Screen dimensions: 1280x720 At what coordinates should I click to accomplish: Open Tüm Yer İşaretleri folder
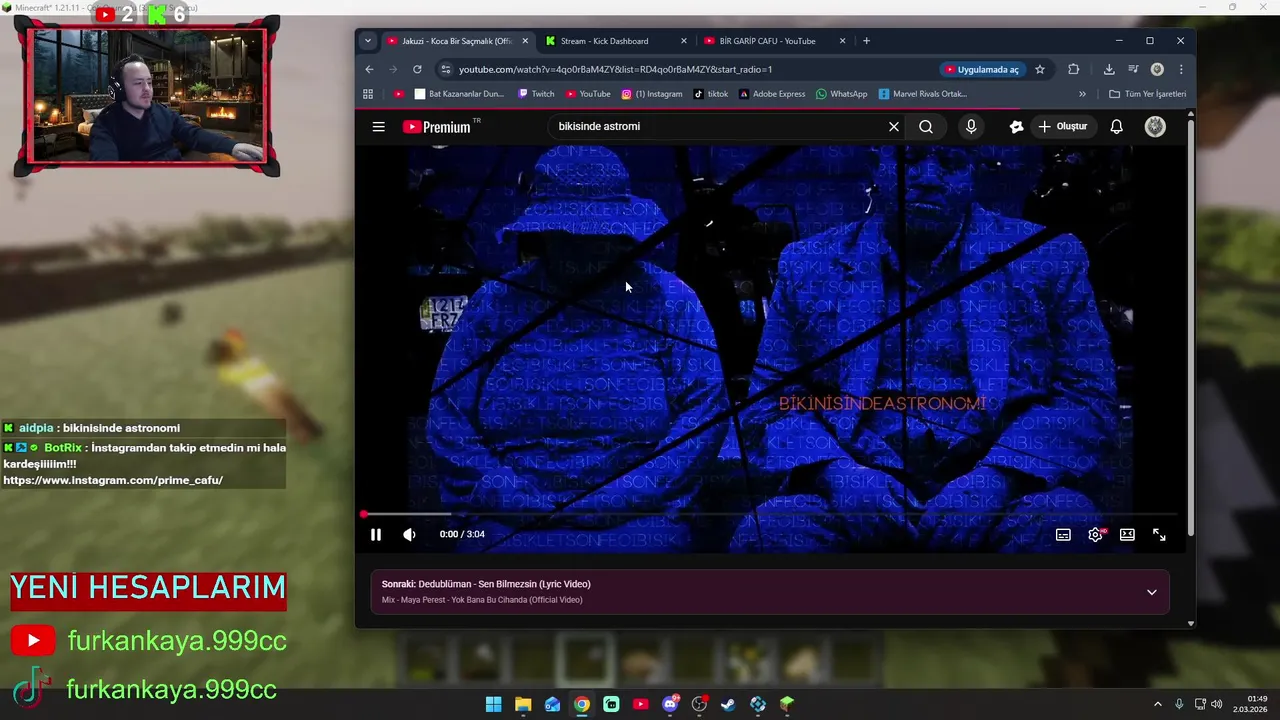pyautogui.click(x=1147, y=94)
